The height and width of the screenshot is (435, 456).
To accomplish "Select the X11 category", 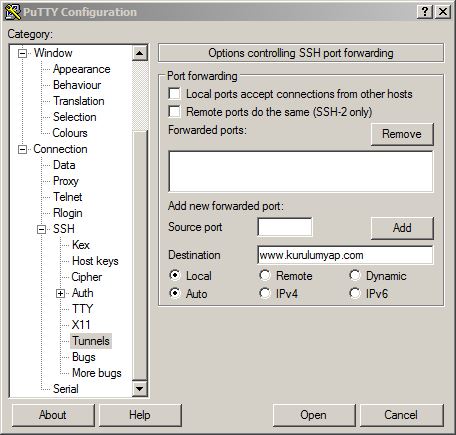I will click(81, 325).
